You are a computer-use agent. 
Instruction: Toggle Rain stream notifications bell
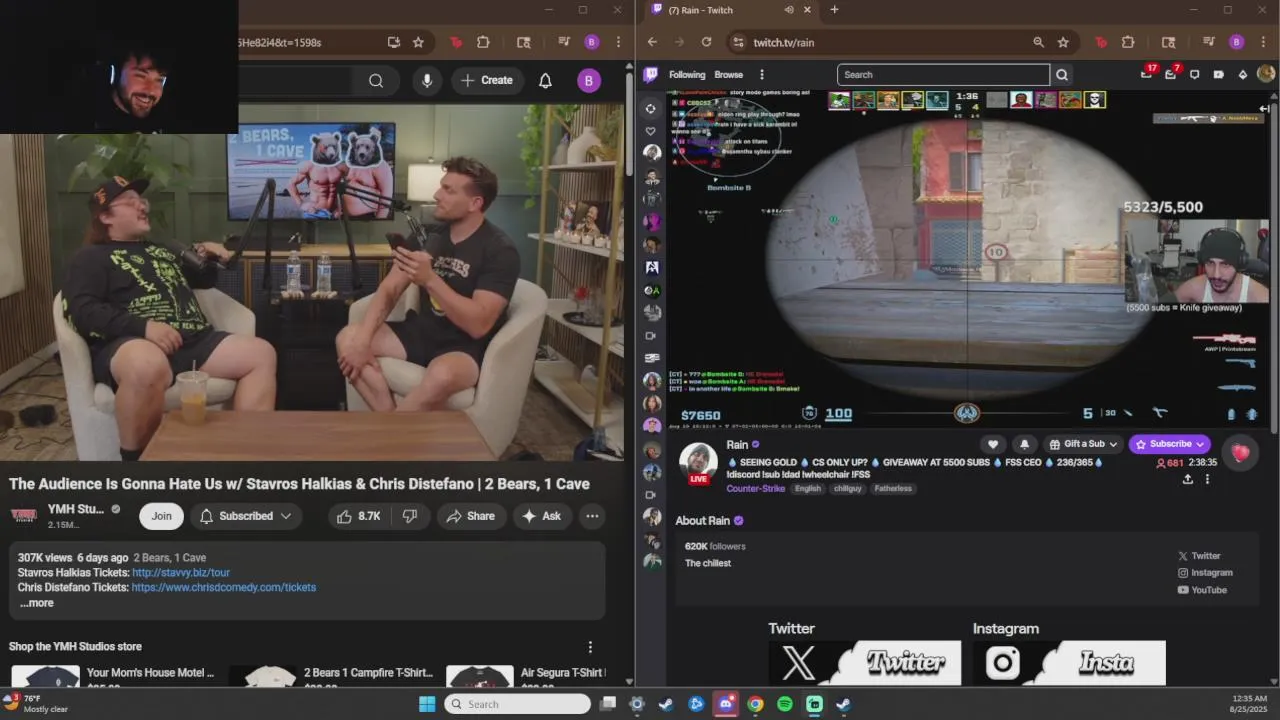[1024, 444]
